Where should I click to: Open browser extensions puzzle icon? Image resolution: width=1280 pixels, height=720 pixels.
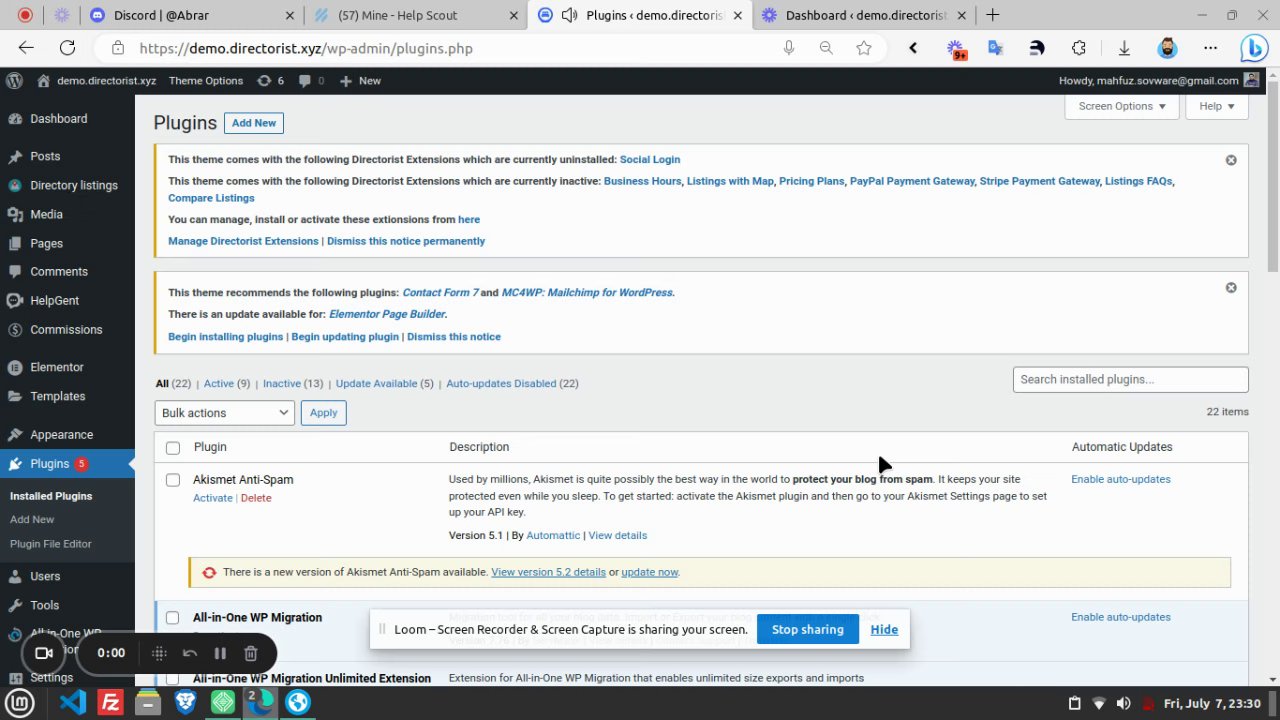tap(1079, 48)
